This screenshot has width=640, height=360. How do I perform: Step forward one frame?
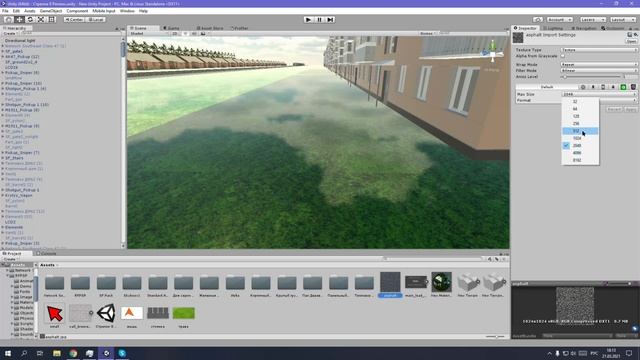click(x=331, y=20)
